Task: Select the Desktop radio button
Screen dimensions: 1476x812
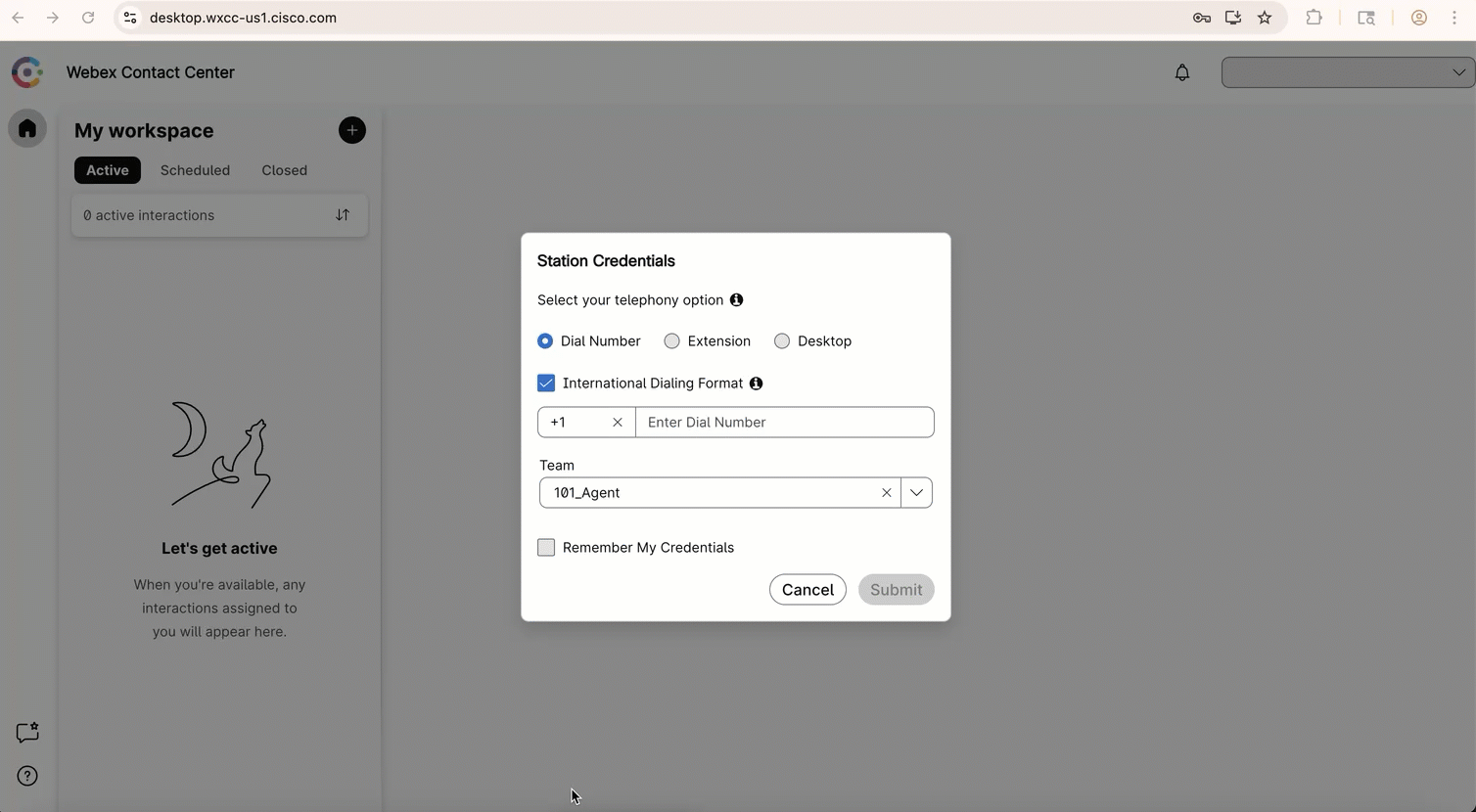Action: [x=782, y=341]
